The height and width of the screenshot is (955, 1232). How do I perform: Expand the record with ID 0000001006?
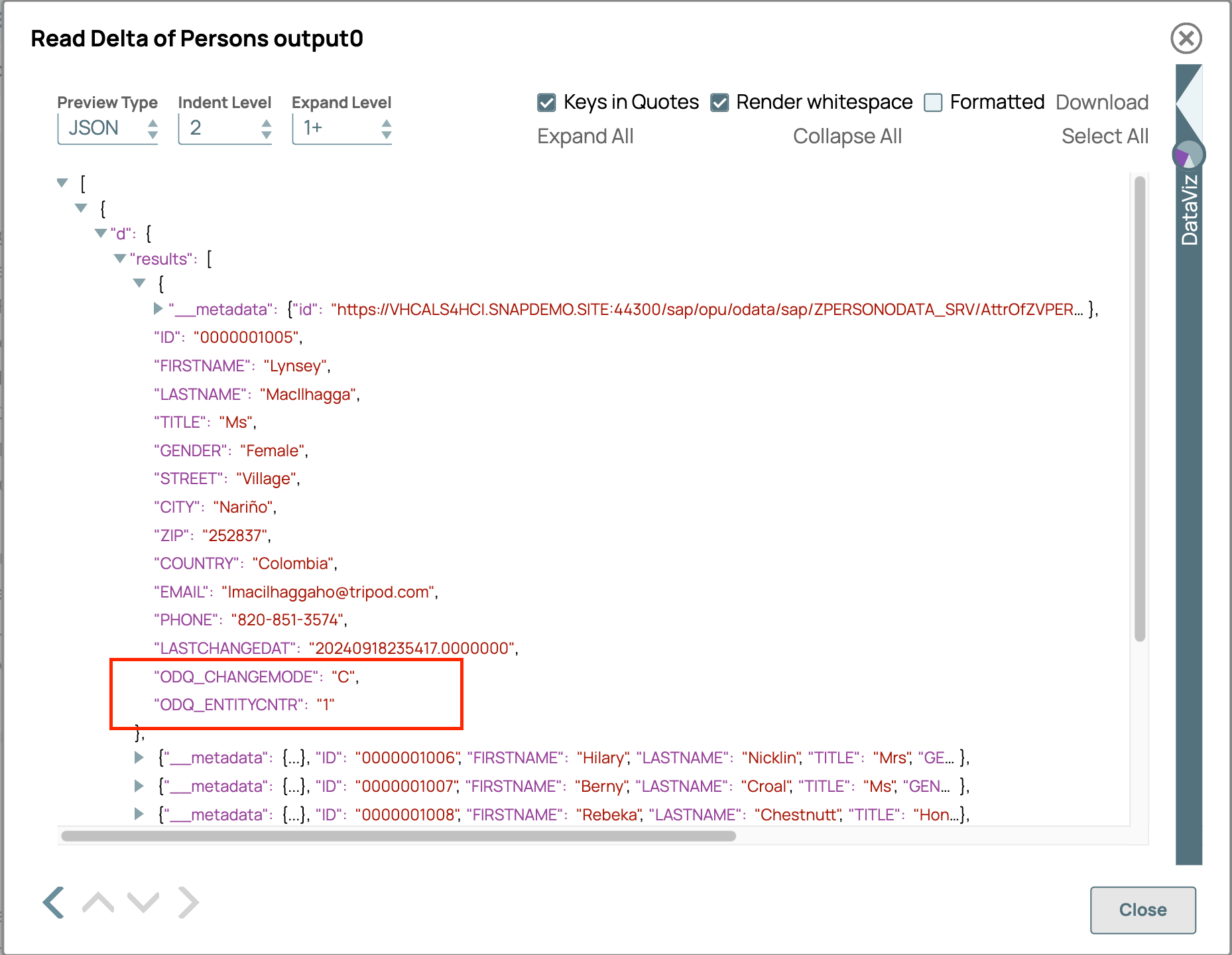[139, 757]
